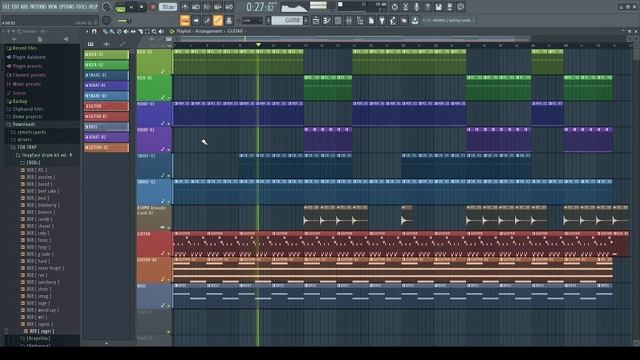
Task: Open the ADD menu
Action: pyautogui.click(x=24, y=7)
